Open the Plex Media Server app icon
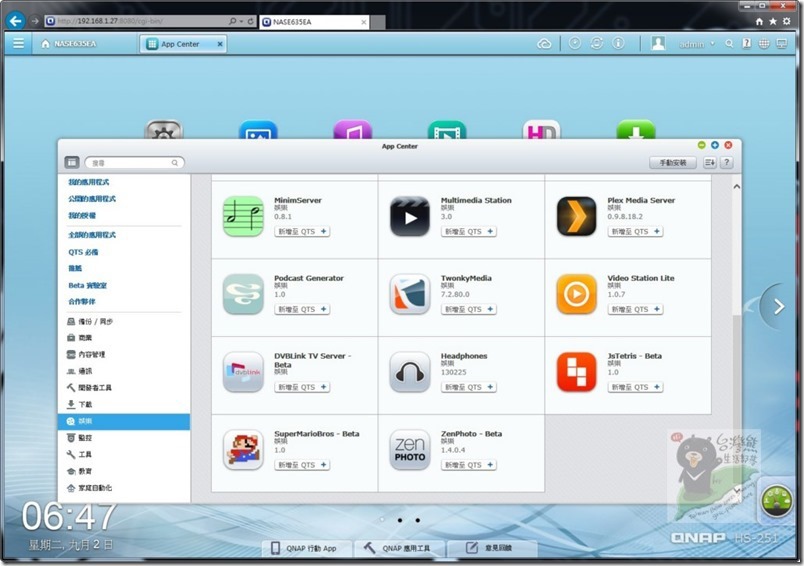804x566 pixels. tap(576, 216)
